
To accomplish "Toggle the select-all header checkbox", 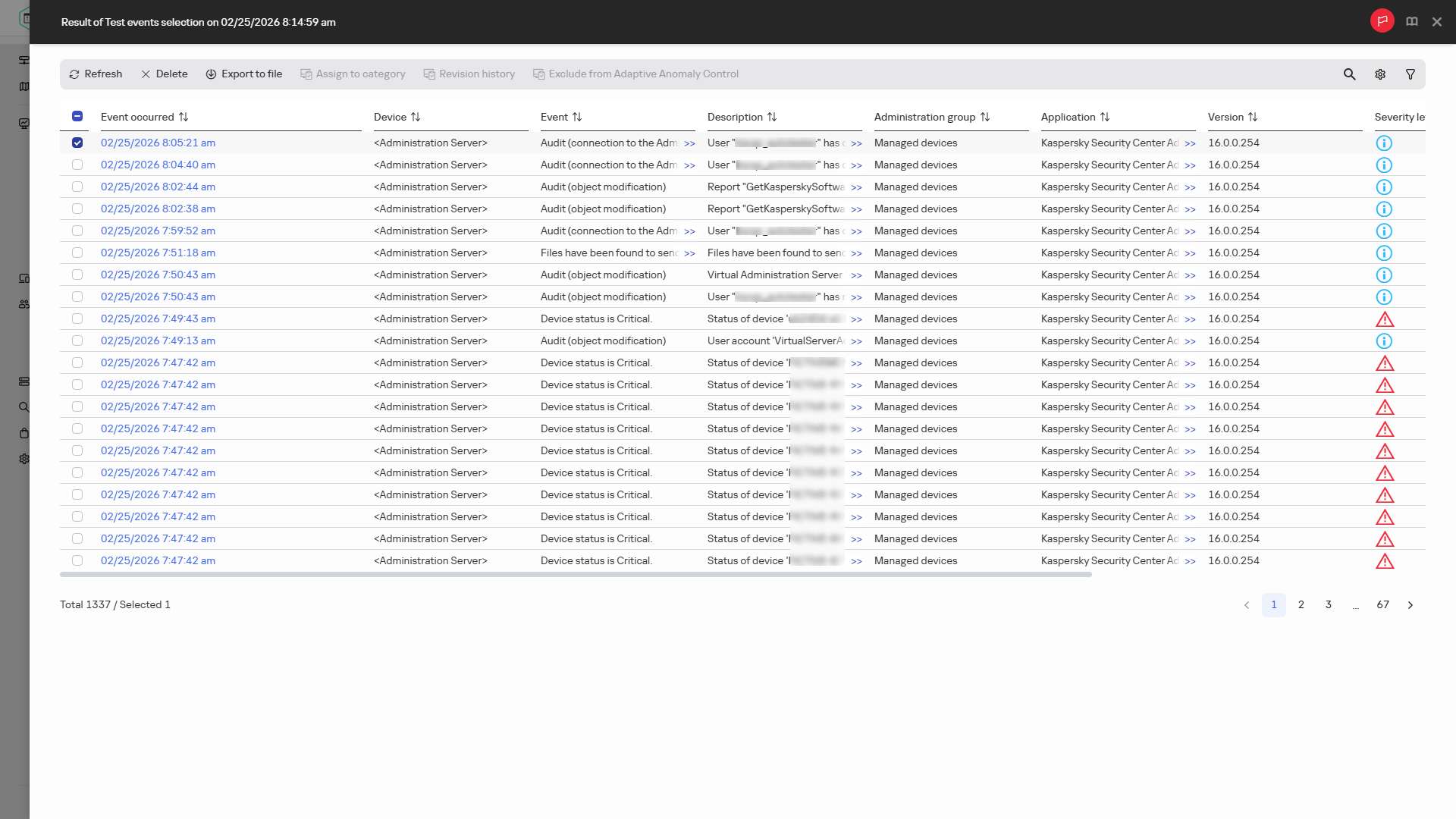I will coord(77,116).
